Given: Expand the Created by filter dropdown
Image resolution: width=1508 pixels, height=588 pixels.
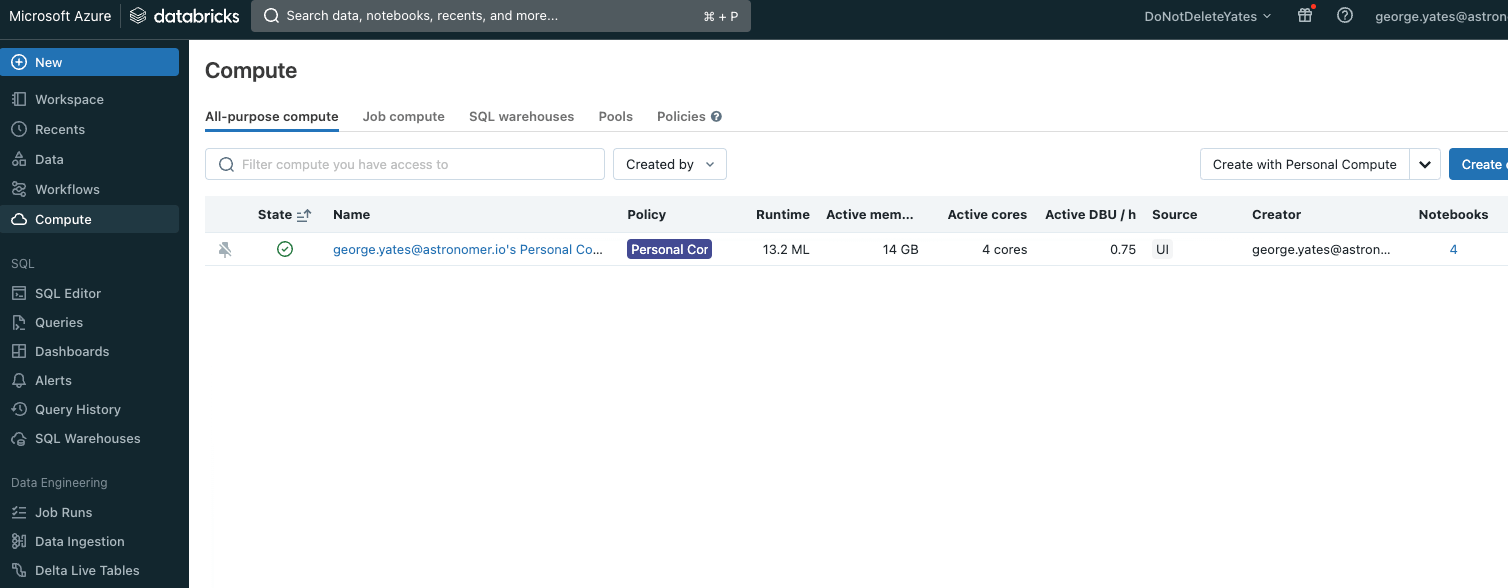Looking at the screenshot, I should coord(669,165).
